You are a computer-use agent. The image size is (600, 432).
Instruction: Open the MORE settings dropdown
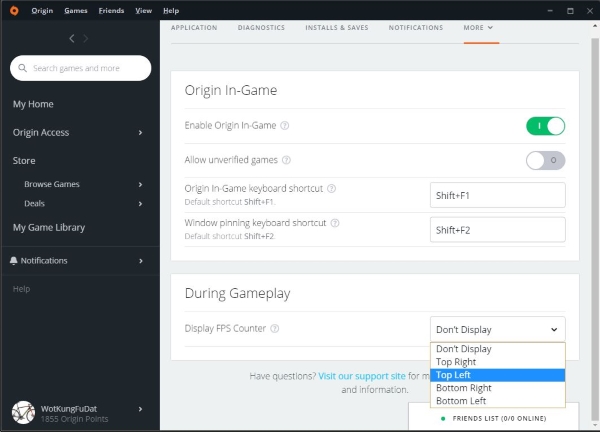click(478, 28)
